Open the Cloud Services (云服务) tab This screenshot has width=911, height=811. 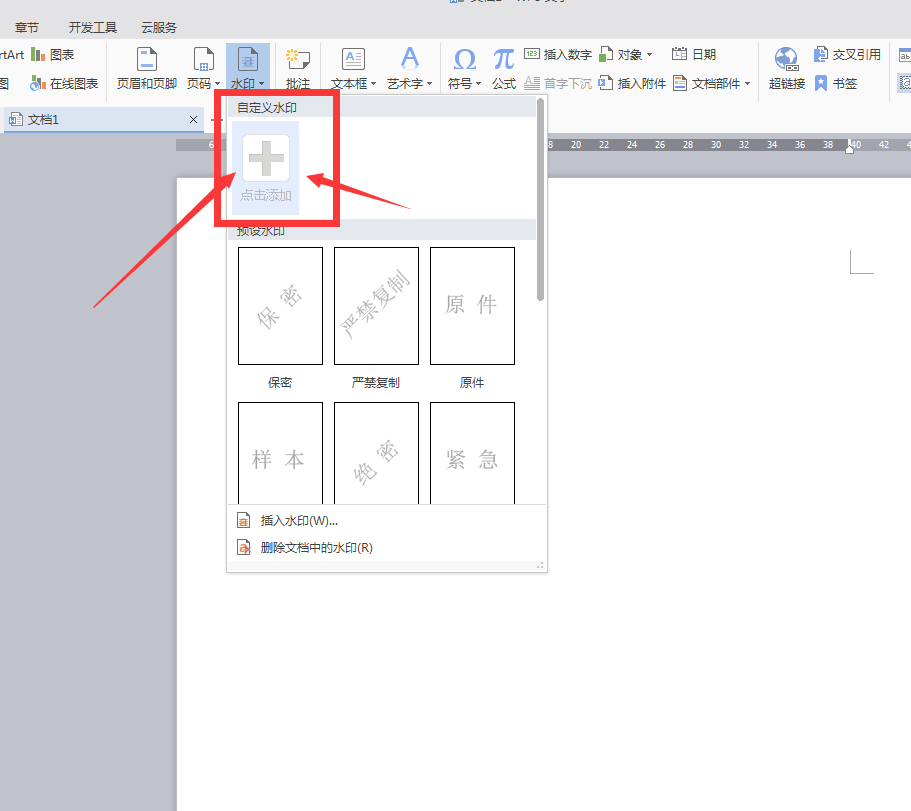[x=158, y=27]
